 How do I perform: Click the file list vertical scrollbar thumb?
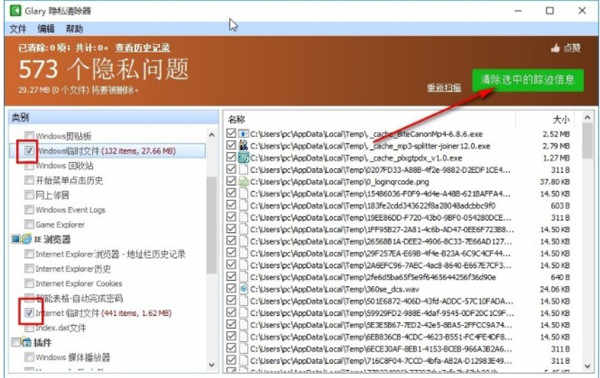pyautogui.click(x=587, y=141)
